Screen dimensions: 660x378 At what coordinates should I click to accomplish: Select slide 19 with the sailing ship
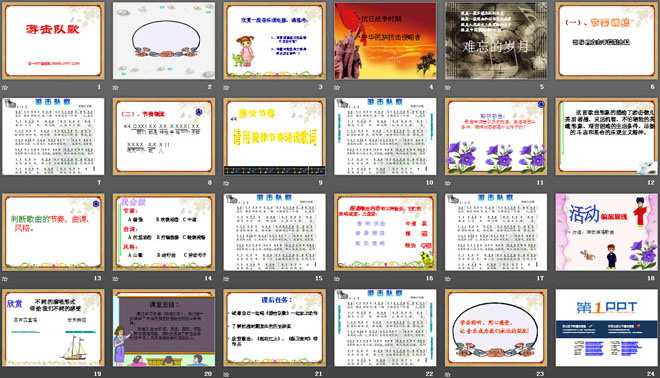pyautogui.click(x=53, y=327)
